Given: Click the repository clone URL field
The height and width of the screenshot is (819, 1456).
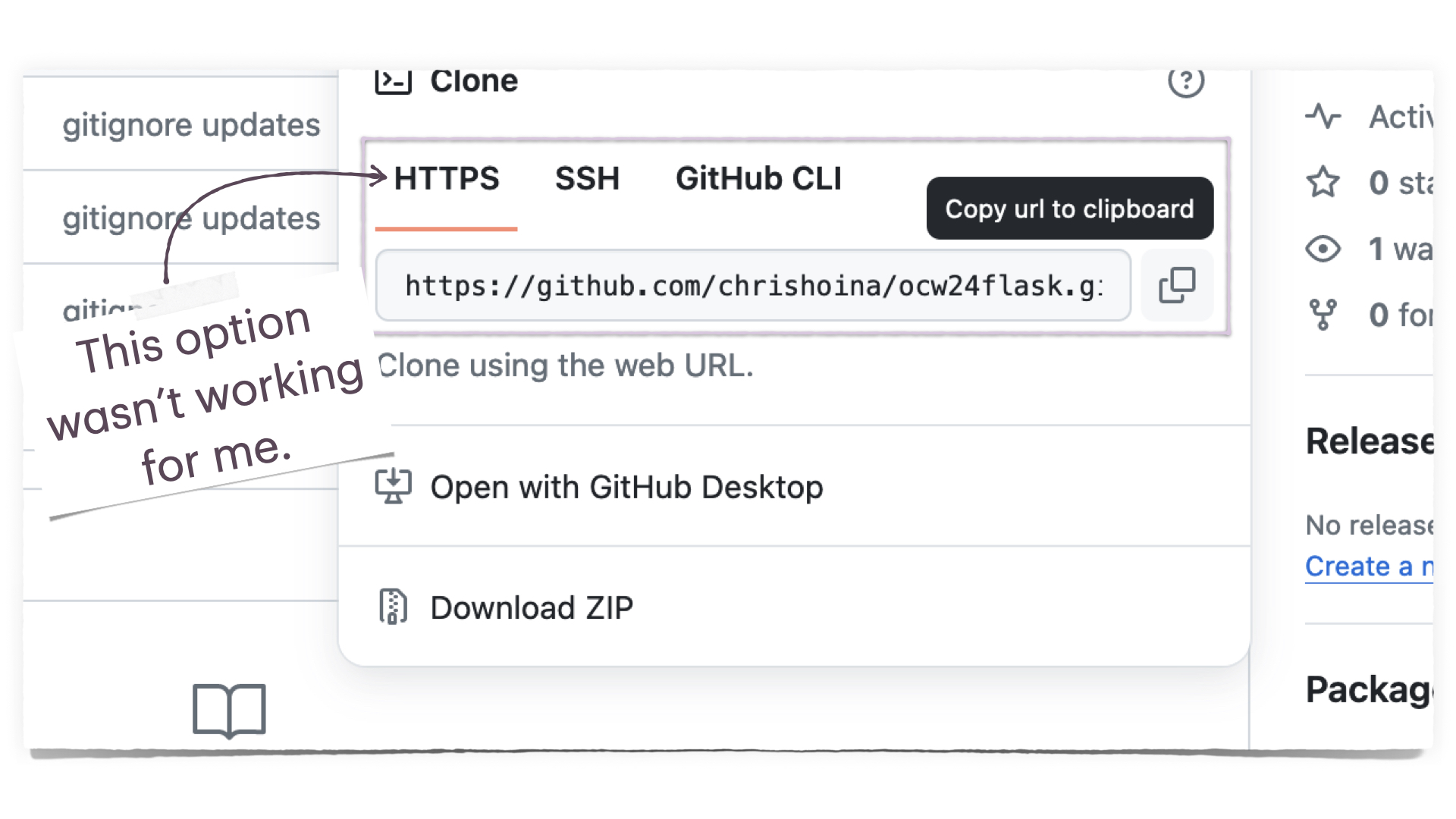Looking at the screenshot, I should click(753, 285).
